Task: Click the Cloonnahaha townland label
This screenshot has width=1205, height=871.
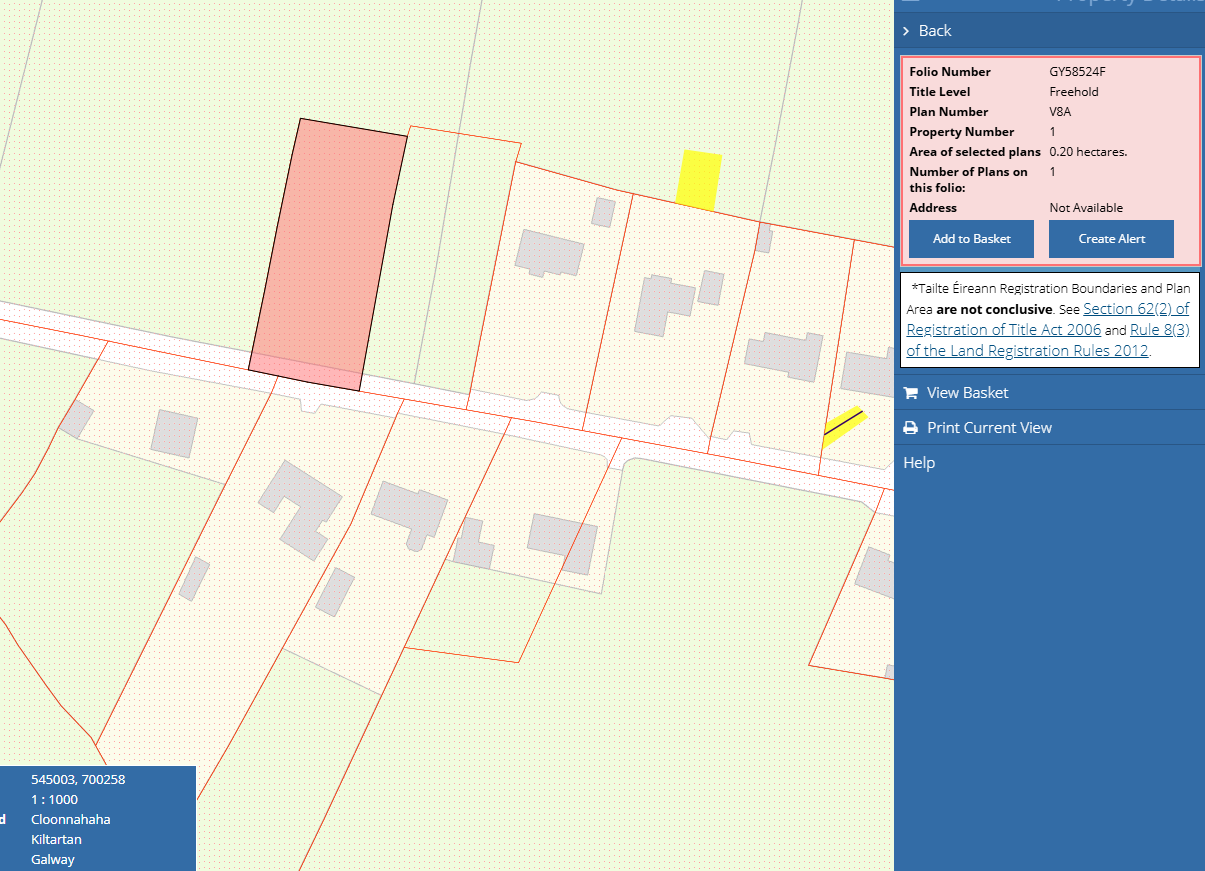Action: [x=70, y=819]
